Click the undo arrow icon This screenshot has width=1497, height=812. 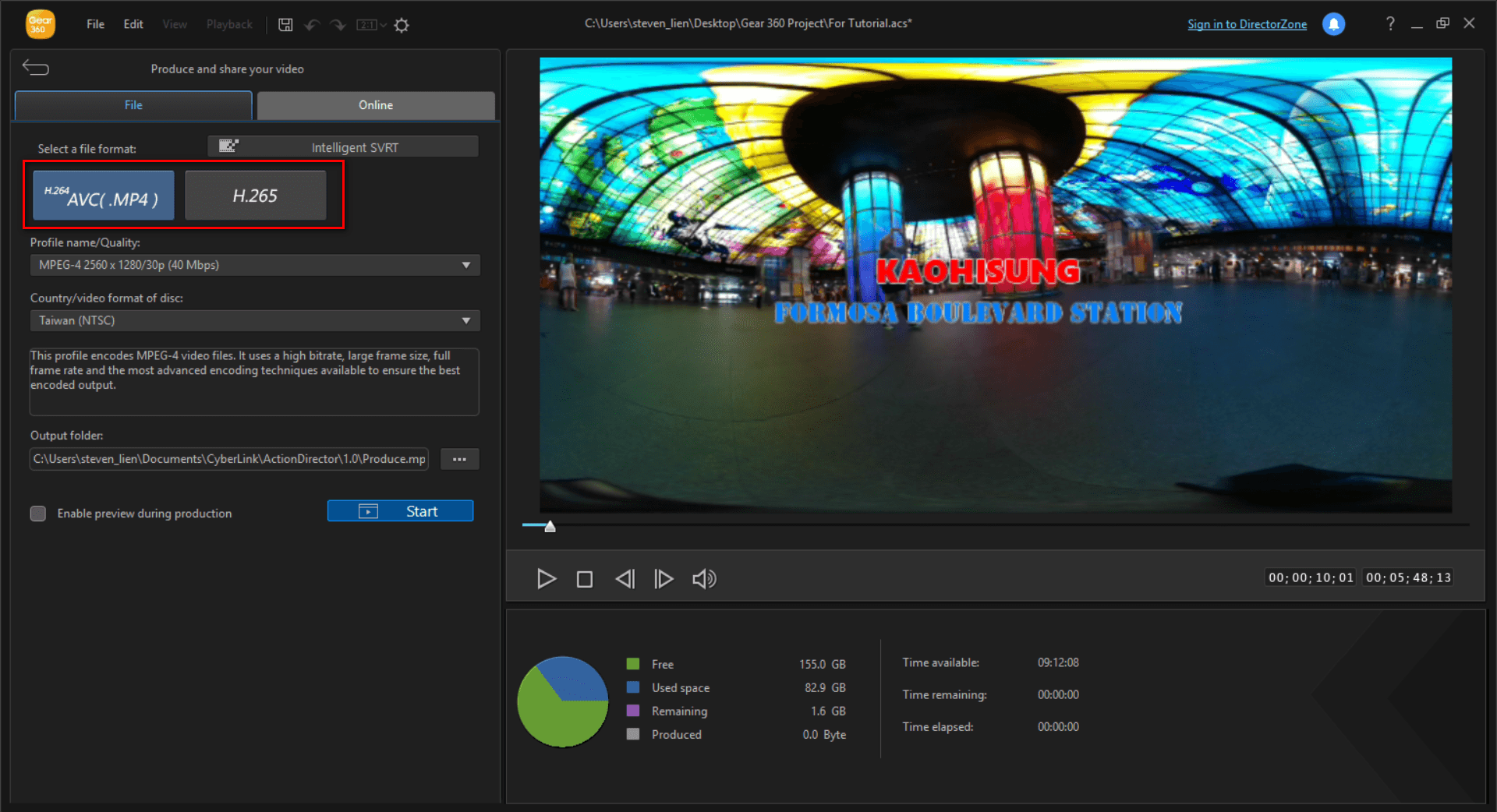tap(312, 25)
